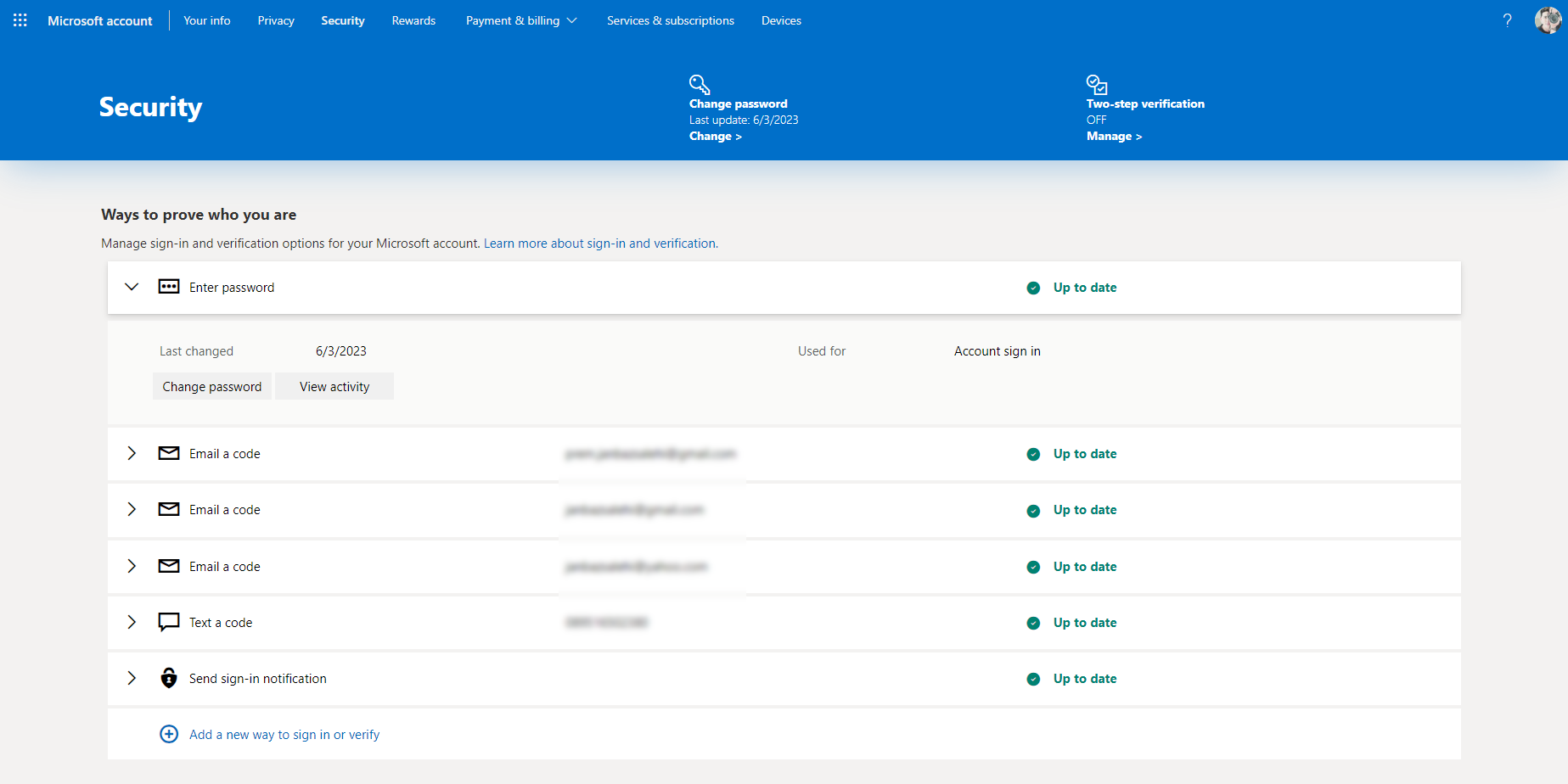This screenshot has width=1568, height=784.
Task: Click the envelope icon beside the Yahoo-looking address
Action: (169, 566)
